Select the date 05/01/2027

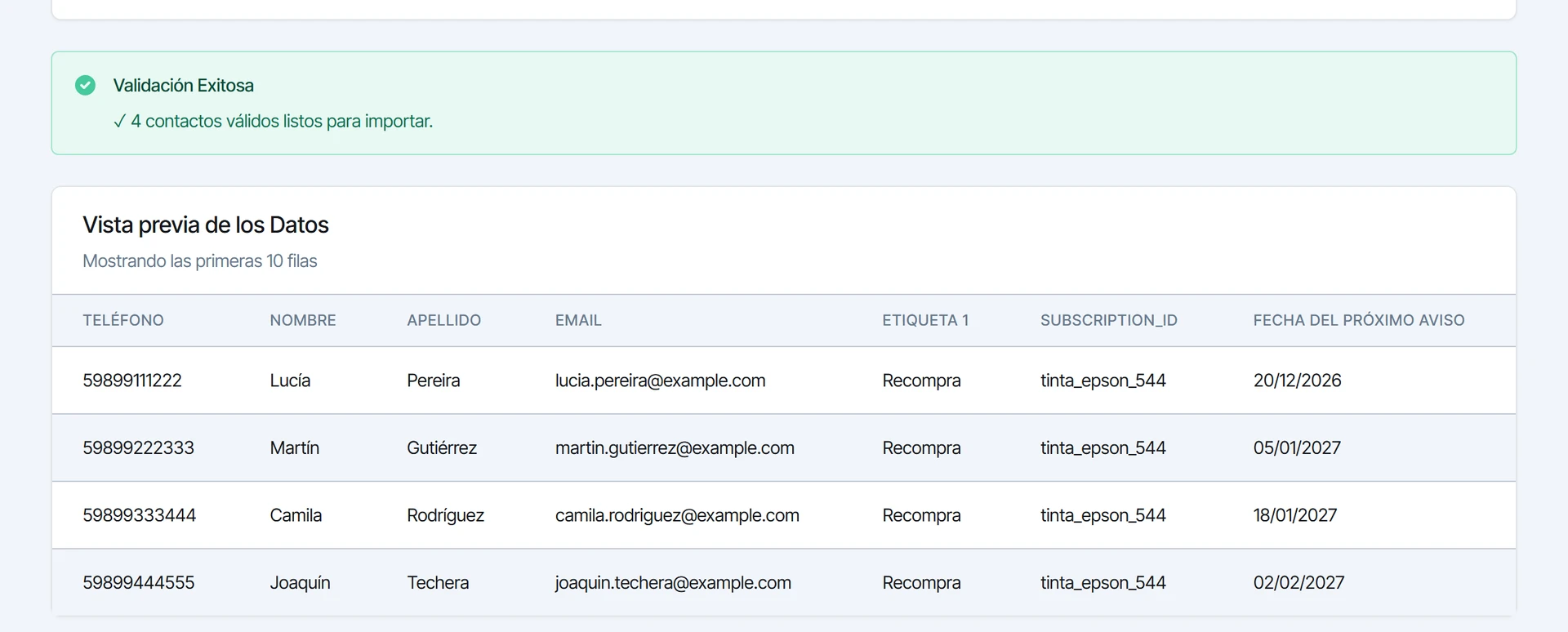(x=1298, y=448)
